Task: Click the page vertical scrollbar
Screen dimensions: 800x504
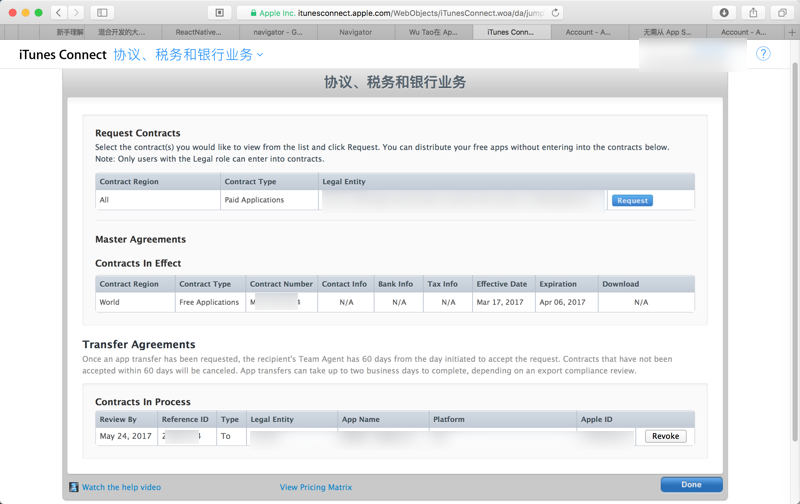Action: click(x=794, y=250)
